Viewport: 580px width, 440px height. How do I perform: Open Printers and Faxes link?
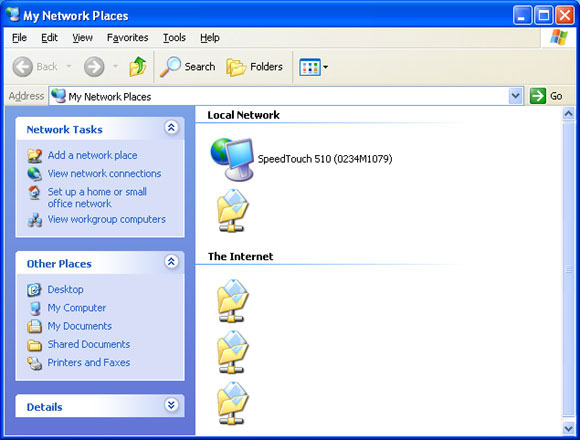click(89, 362)
